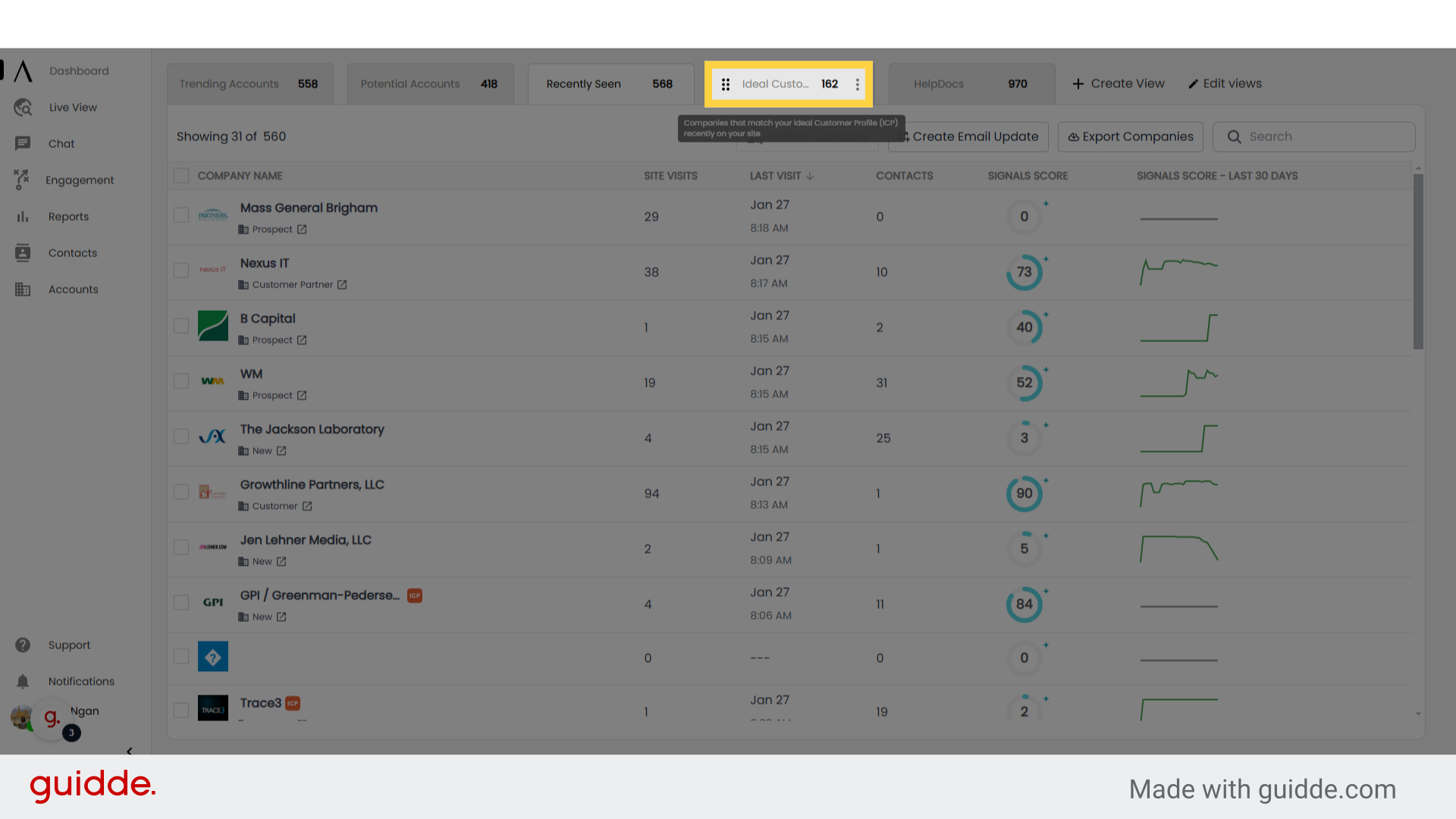Check the WM row checkbox
This screenshot has width=1456, height=819.
pyautogui.click(x=181, y=381)
